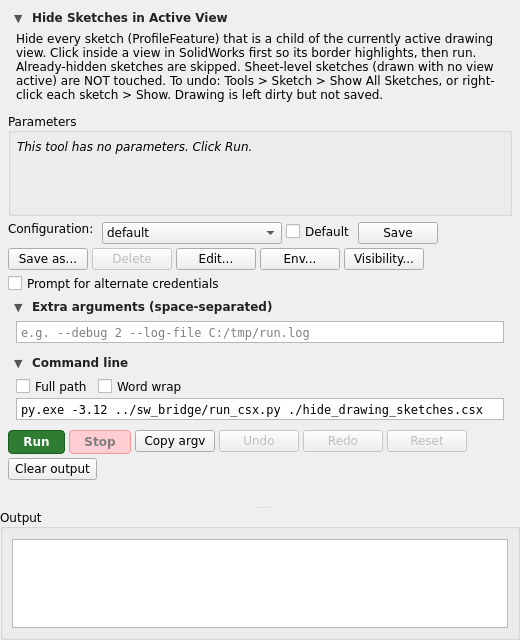Click the Output label

[x=21, y=518]
